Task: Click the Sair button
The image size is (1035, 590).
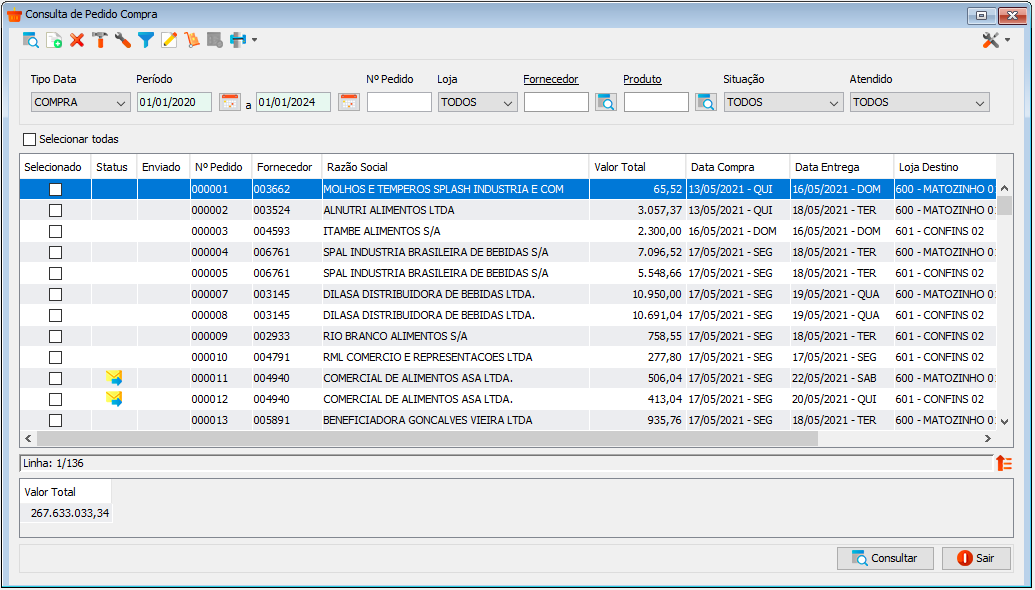Action: click(976, 558)
